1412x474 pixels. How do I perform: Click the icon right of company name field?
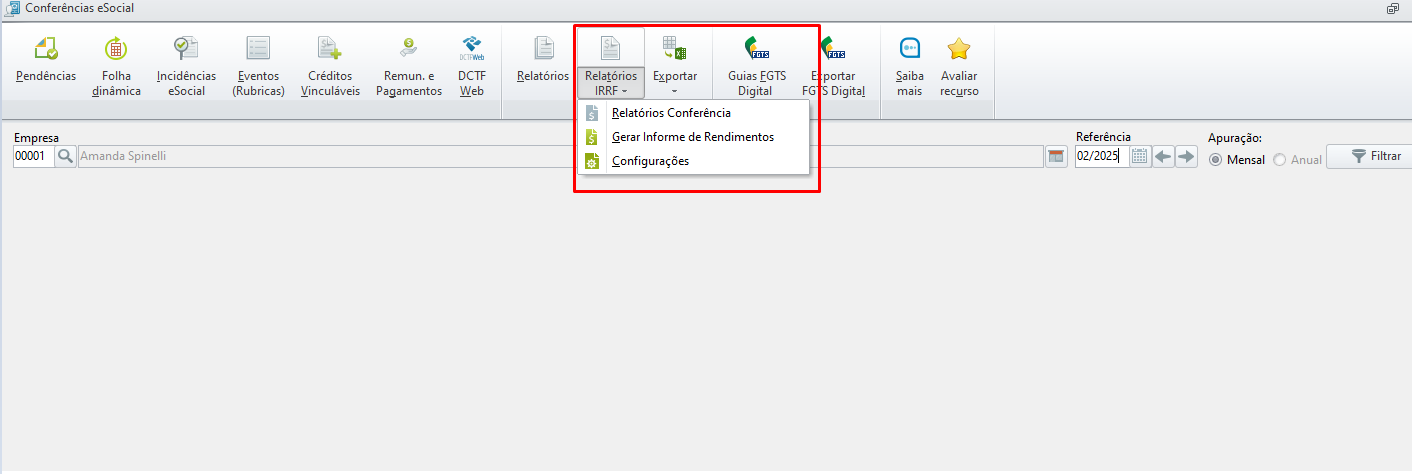click(x=1056, y=156)
